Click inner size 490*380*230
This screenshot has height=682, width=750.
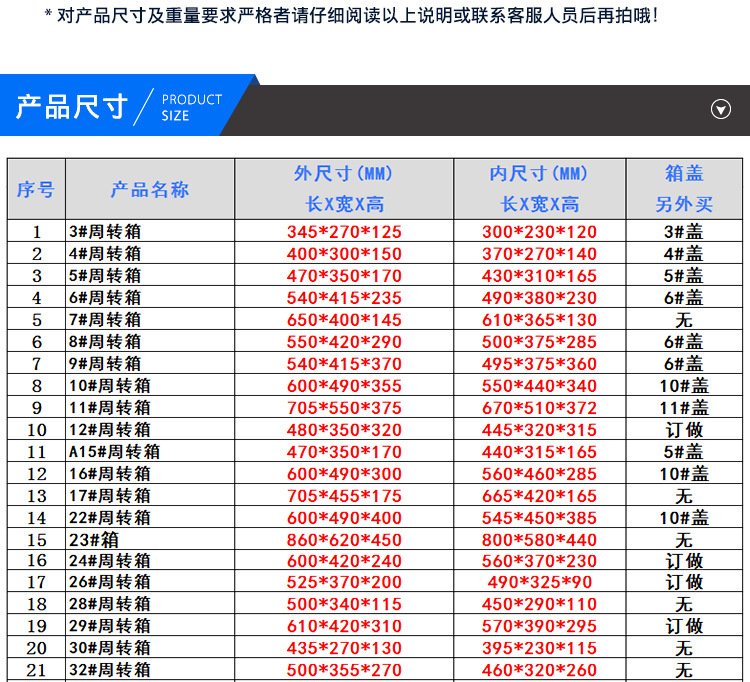point(539,298)
